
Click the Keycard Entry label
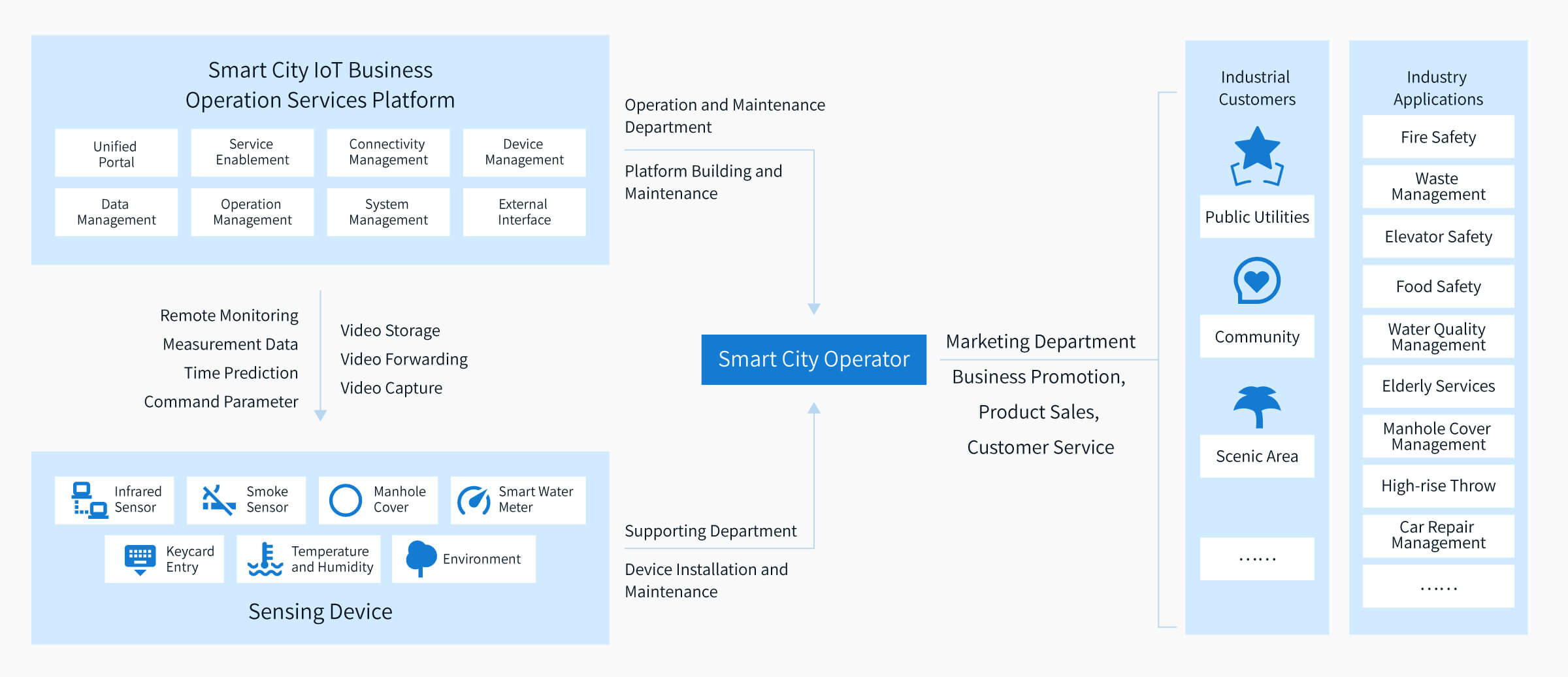pyautogui.click(x=190, y=559)
